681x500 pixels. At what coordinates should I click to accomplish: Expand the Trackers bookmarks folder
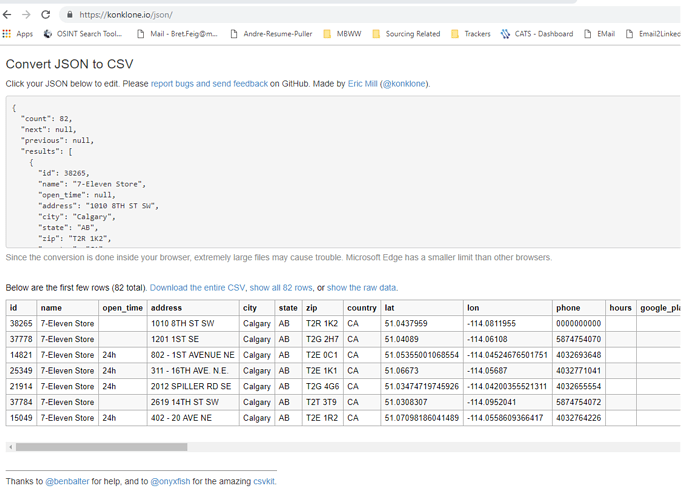coord(470,34)
